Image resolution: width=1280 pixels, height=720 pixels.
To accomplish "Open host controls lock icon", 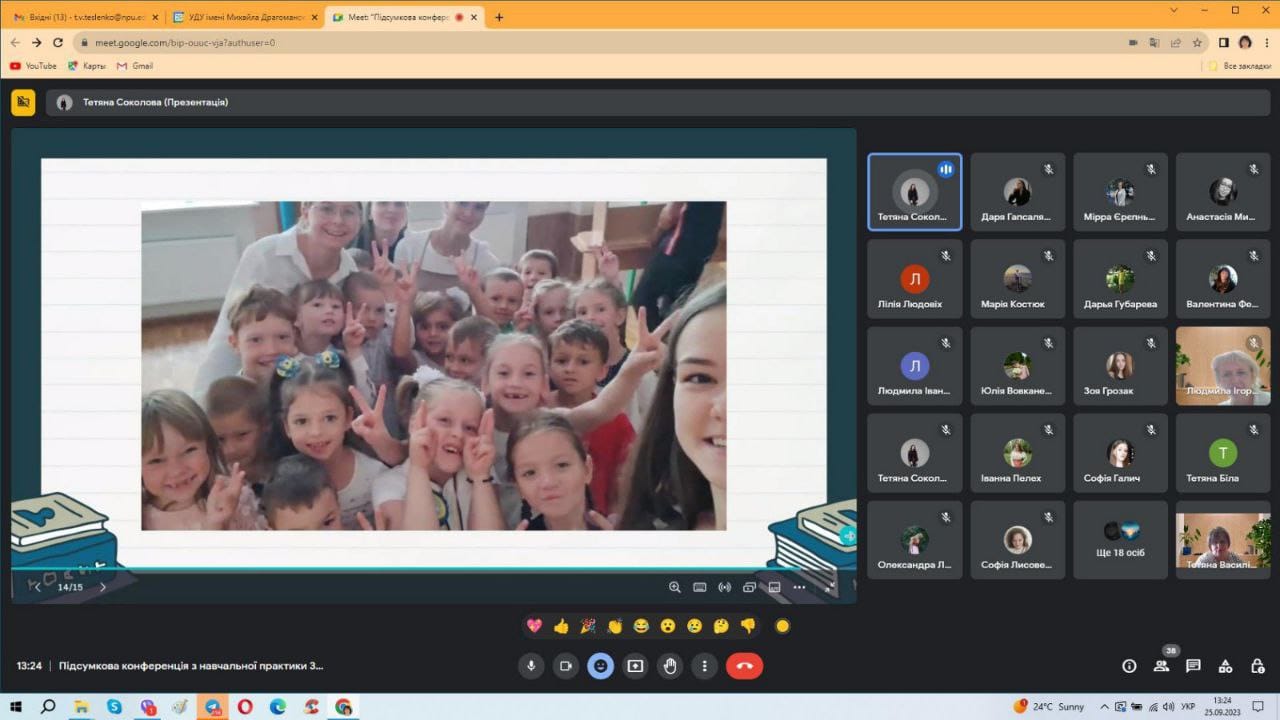I will [x=1257, y=666].
